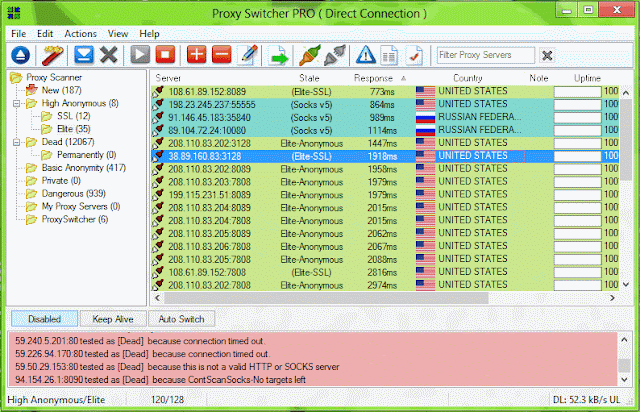Viewport: 640px width, 412px height.
Task: Disconnect using the gray plug icon
Action: tap(335, 55)
